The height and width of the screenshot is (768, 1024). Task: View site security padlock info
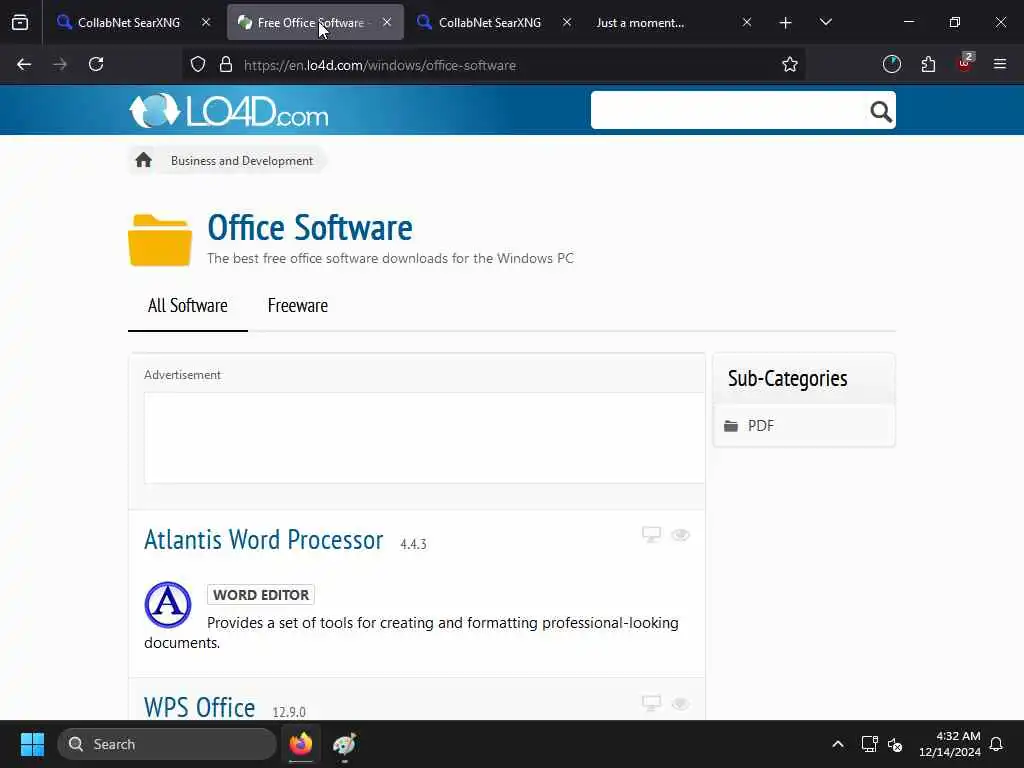point(226,65)
